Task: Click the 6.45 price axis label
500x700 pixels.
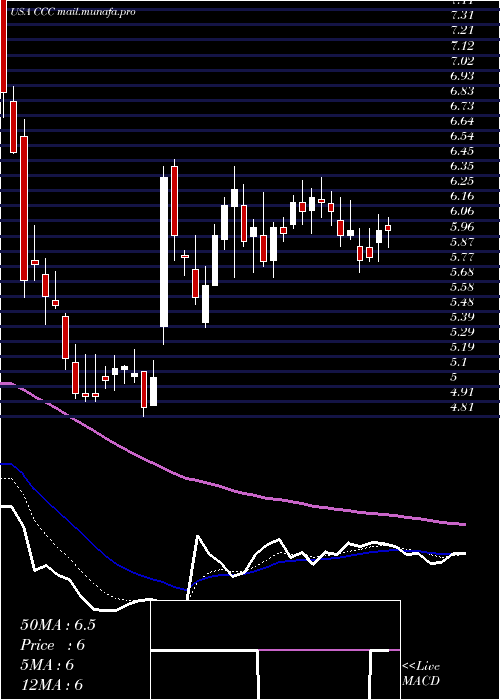Action: pyautogui.click(x=462, y=151)
